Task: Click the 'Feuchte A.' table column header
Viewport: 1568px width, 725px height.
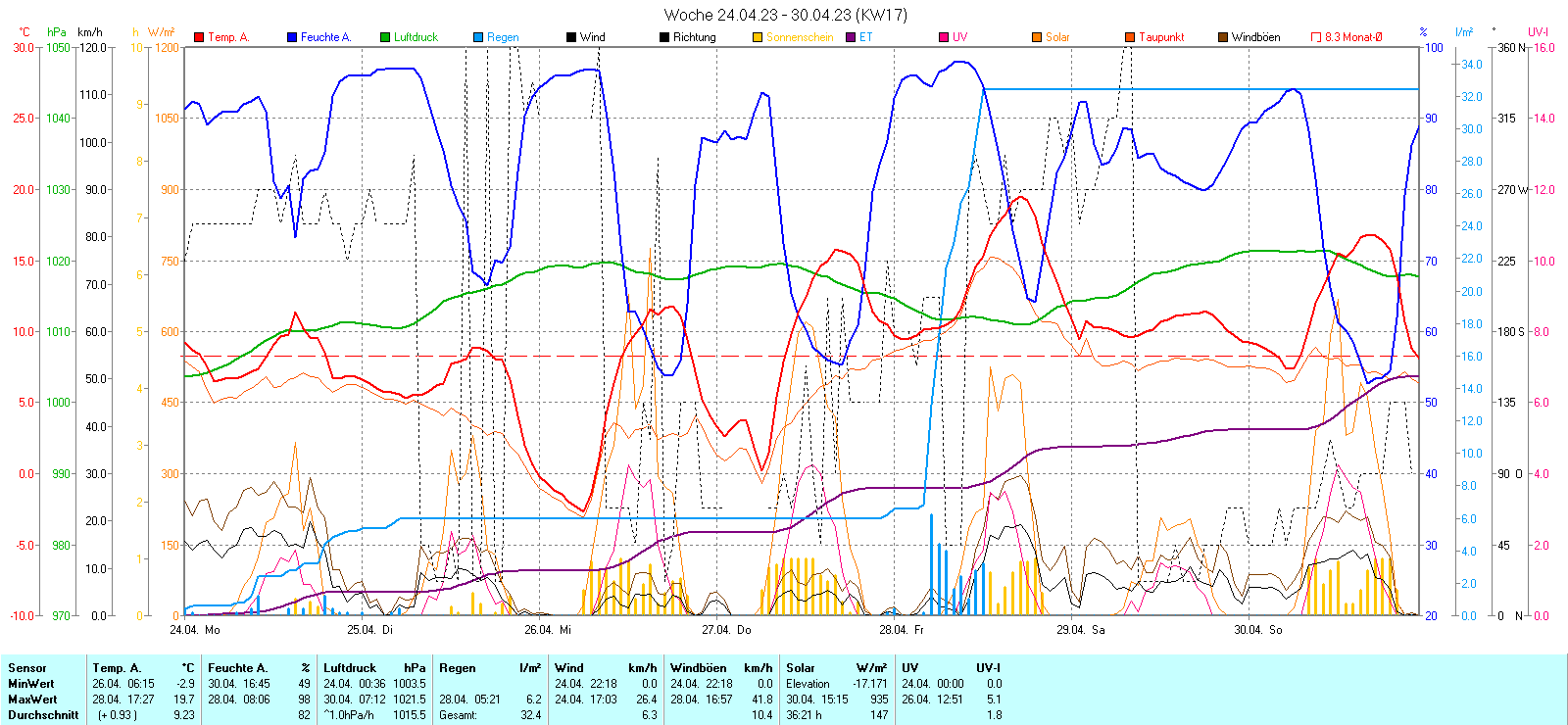Action: point(237,668)
